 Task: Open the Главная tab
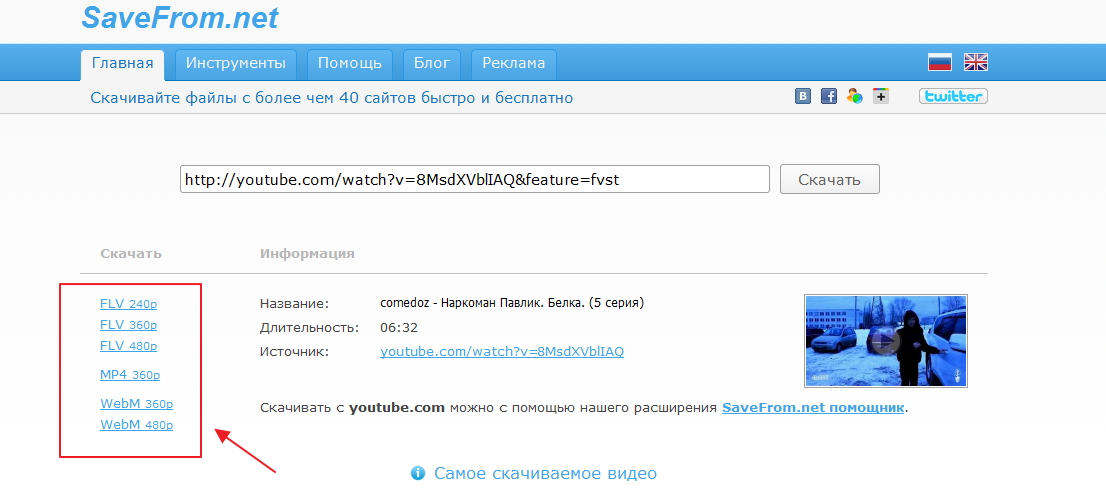click(122, 64)
